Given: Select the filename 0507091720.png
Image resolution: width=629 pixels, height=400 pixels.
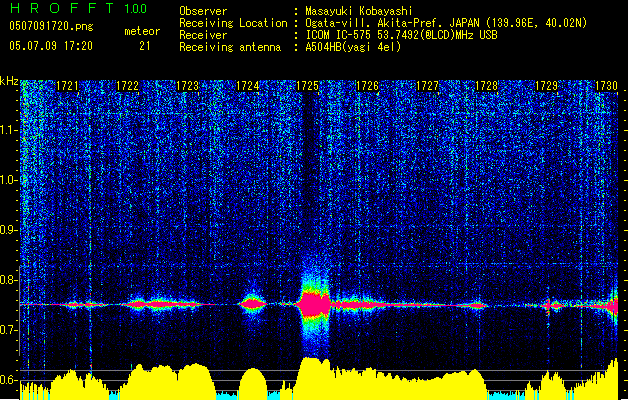Looking at the screenshot, I should (51, 26).
